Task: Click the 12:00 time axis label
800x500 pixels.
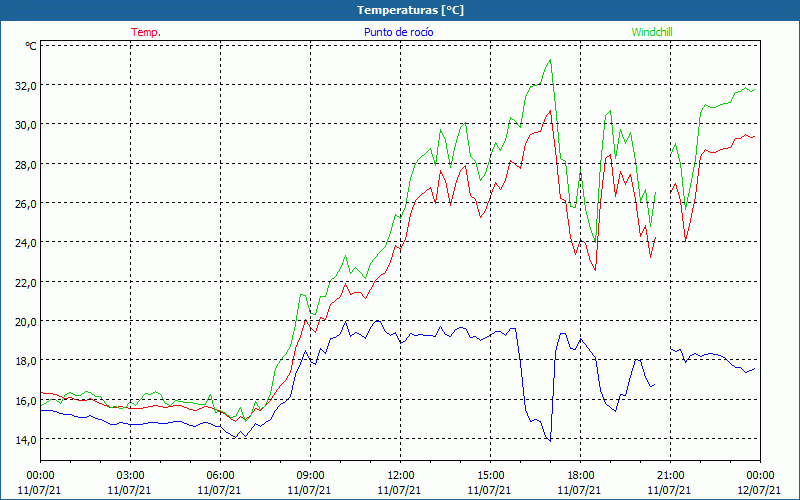Action: [401, 476]
